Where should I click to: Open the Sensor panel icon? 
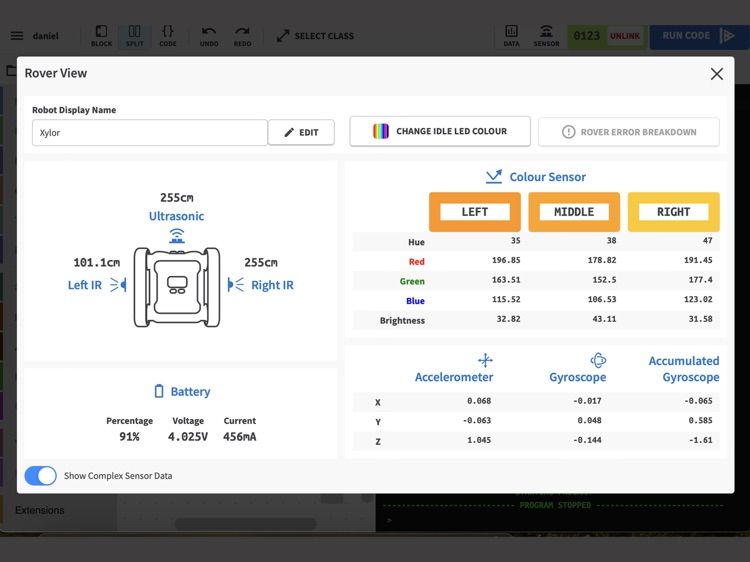point(546,36)
